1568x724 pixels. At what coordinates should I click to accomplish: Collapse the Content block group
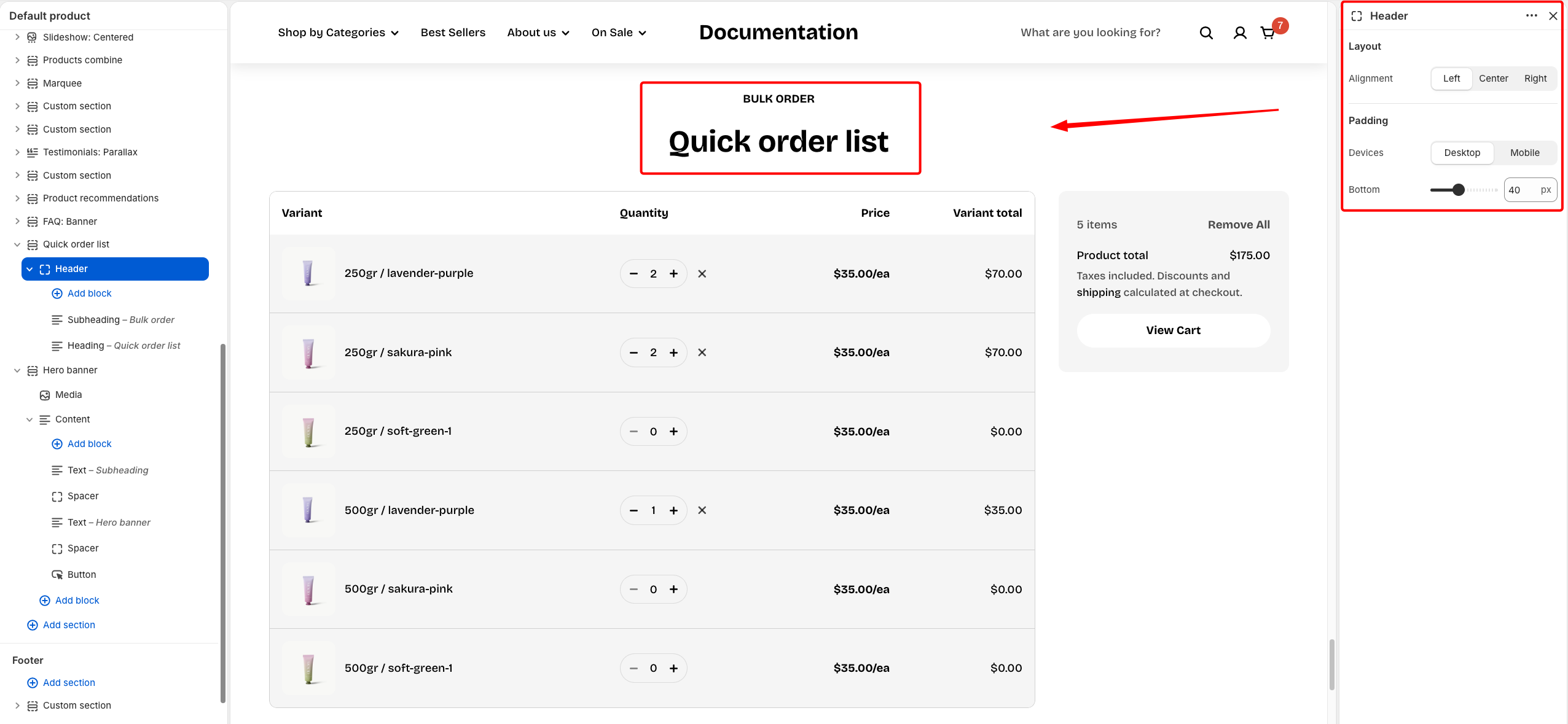29,419
